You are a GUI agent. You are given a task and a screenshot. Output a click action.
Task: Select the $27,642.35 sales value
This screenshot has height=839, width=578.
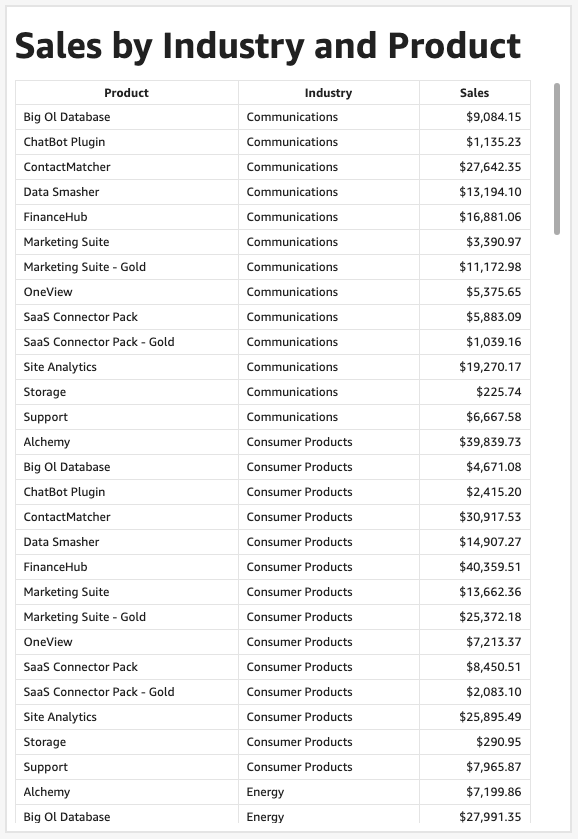[x=490, y=167]
